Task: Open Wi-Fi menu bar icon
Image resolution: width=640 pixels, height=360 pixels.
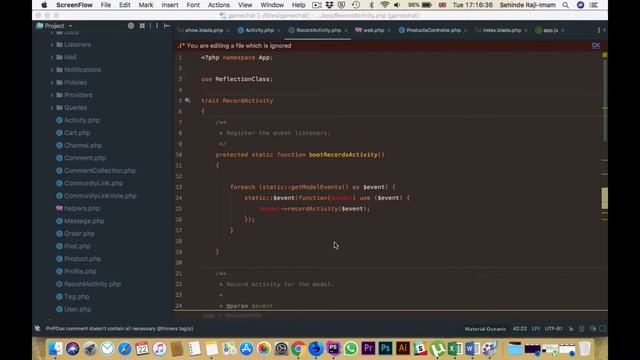Action: tap(384, 5)
